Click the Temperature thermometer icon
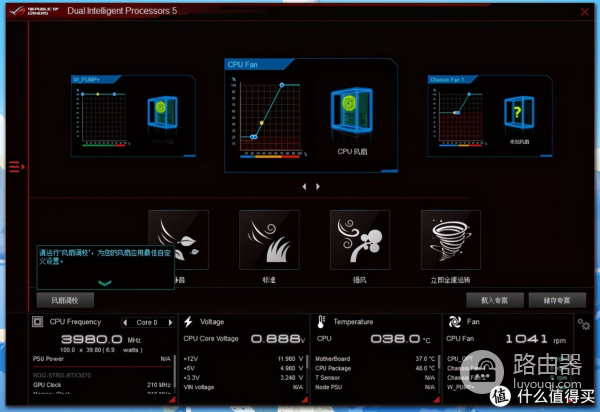Viewport: 600px width, 412px height. tap(322, 322)
